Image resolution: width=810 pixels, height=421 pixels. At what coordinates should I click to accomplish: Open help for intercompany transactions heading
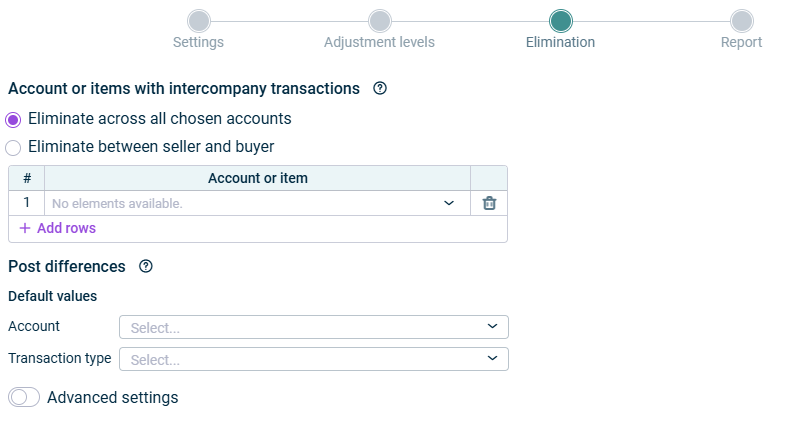click(x=380, y=88)
